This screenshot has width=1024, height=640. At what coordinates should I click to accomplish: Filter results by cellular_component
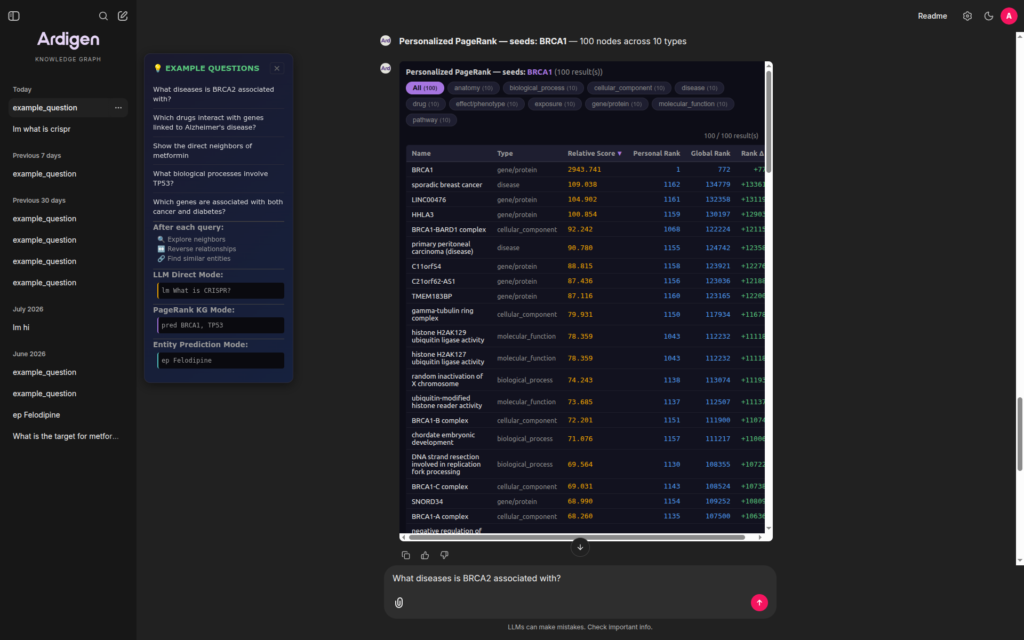click(x=629, y=88)
